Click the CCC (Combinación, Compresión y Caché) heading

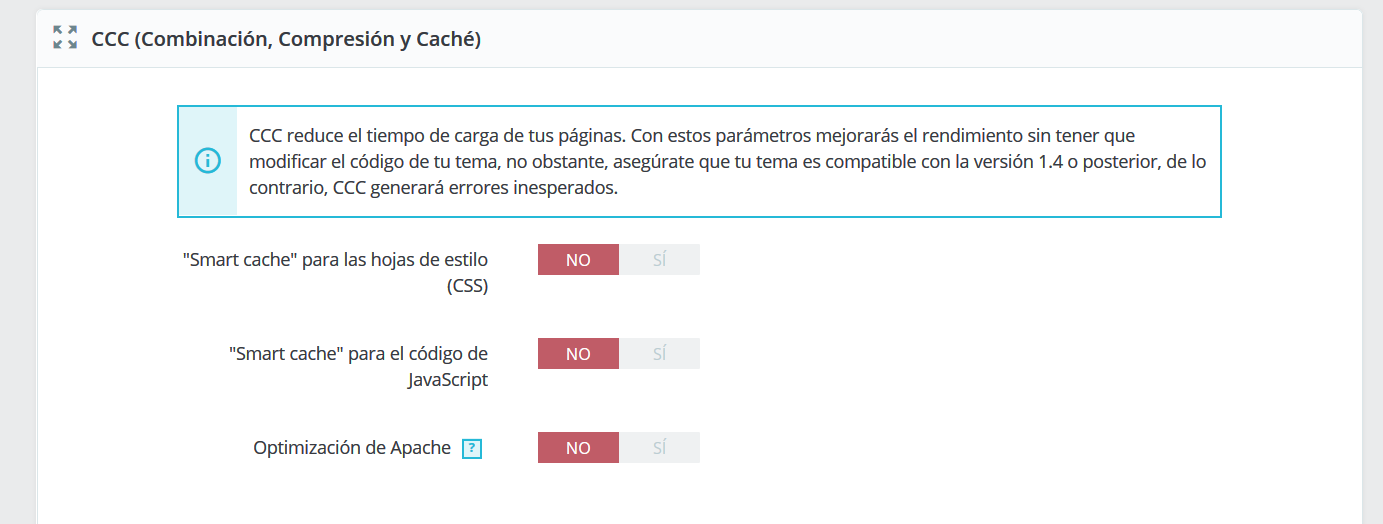point(286,40)
